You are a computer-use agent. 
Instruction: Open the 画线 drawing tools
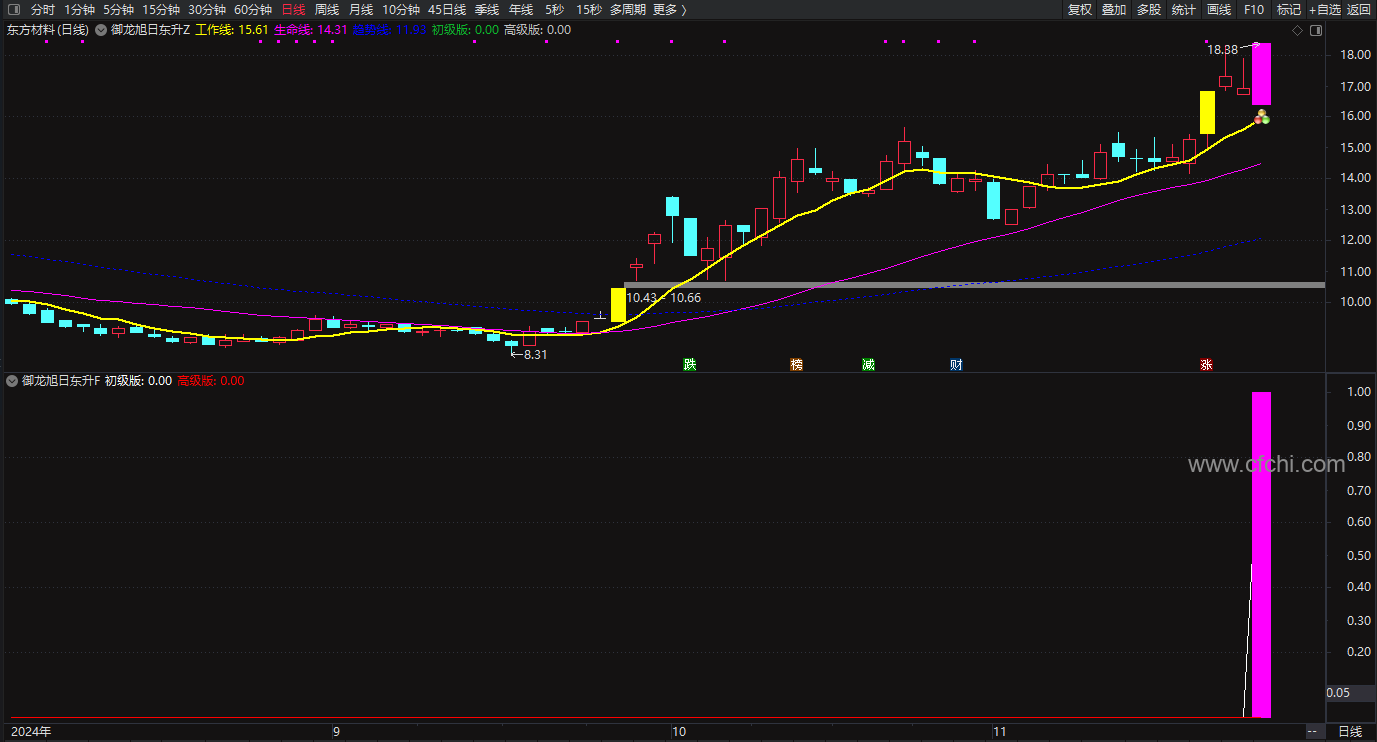point(1219,9)
